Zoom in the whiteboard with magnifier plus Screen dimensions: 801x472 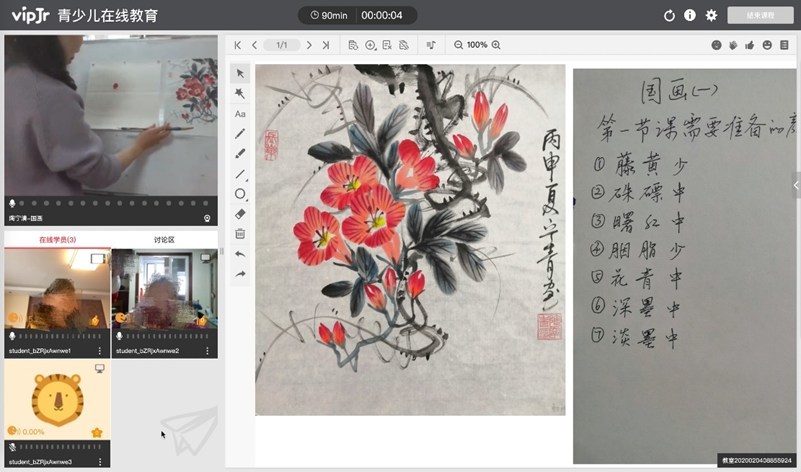point(495,45)
